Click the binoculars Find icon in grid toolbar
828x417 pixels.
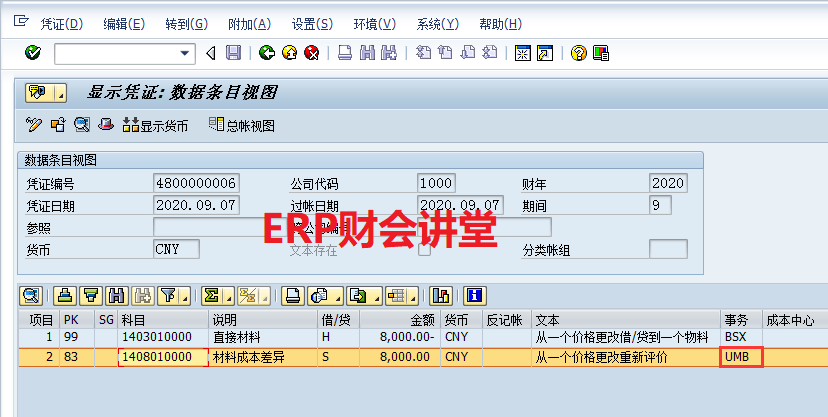(116, 295)
